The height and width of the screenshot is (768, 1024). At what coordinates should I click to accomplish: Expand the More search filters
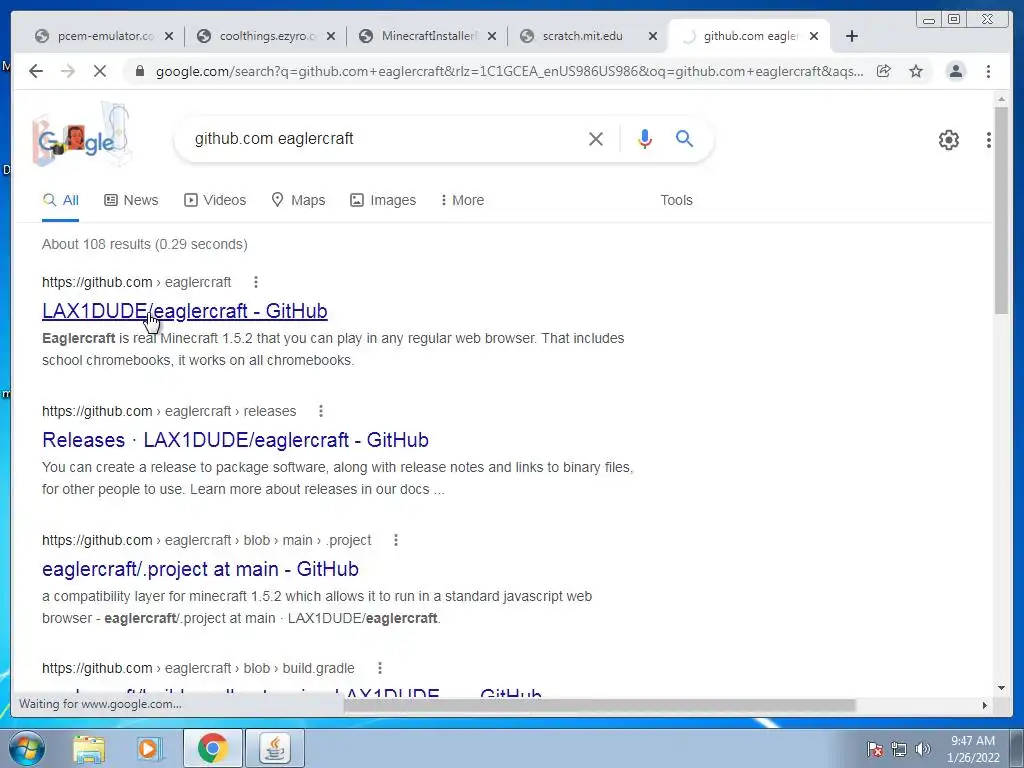coord(462,200)
